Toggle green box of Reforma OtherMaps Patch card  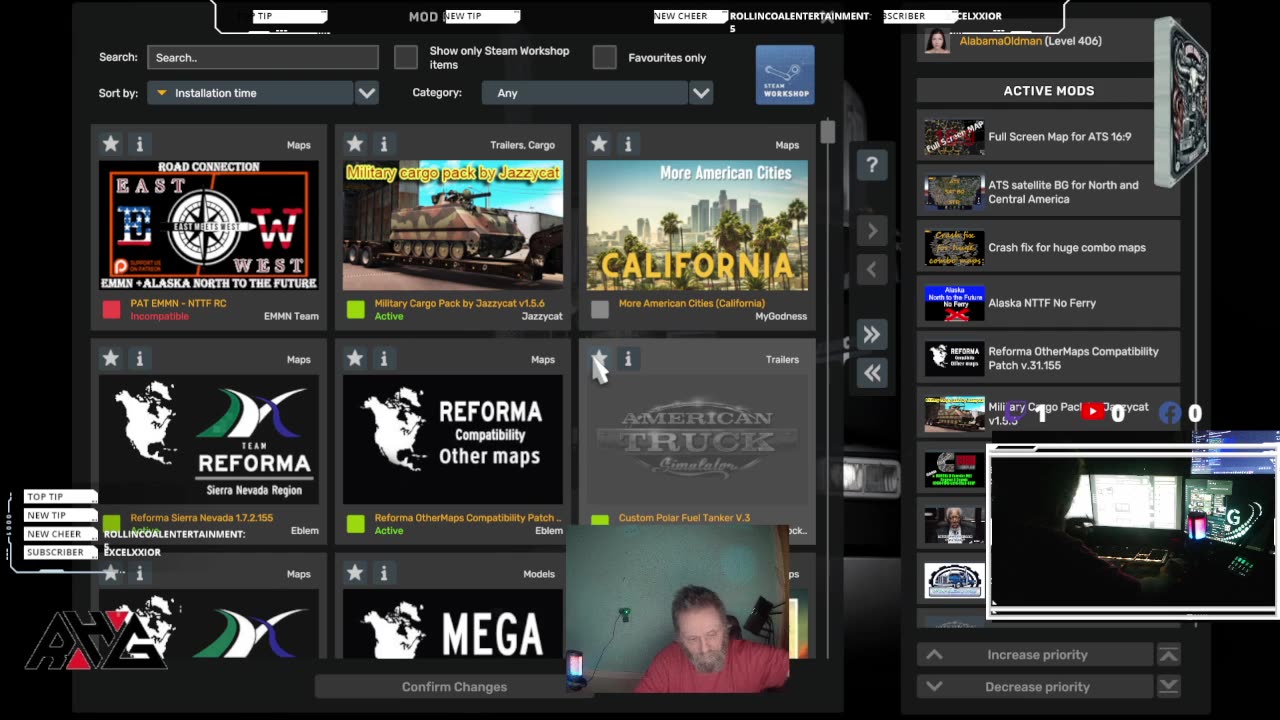click(x=355, y=524)
